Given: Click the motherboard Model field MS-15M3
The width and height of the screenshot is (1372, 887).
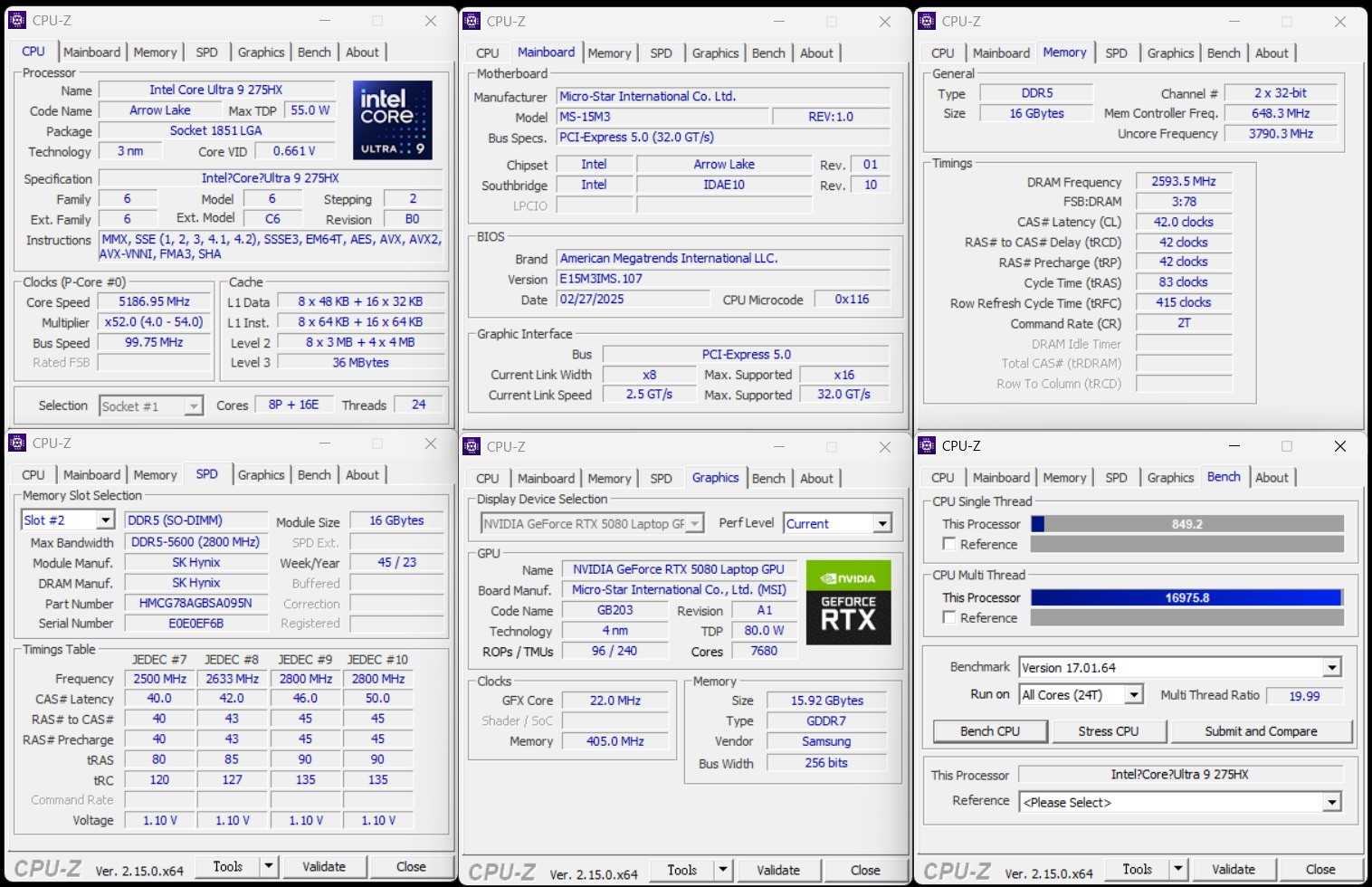Looking at the screenshot, I should [662, 117].
